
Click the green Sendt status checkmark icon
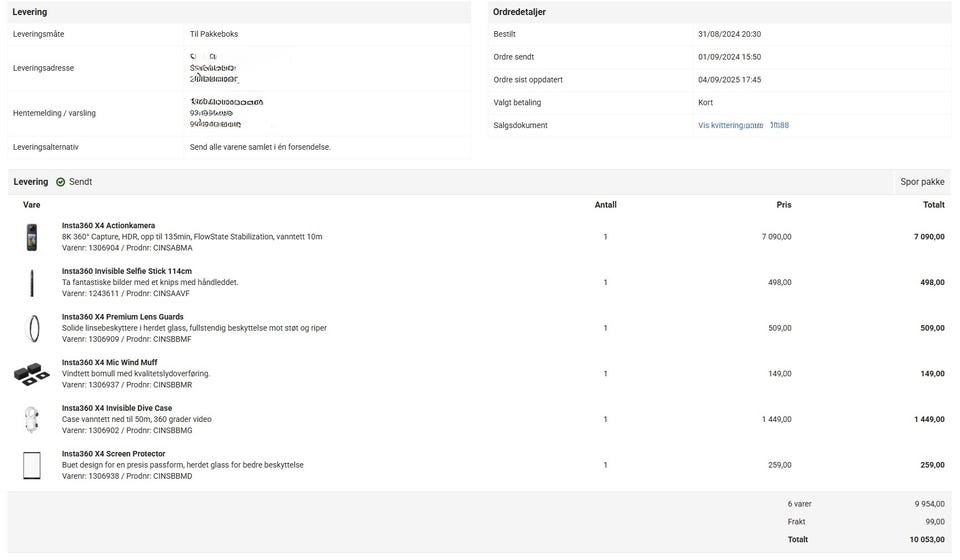[61, 182]
